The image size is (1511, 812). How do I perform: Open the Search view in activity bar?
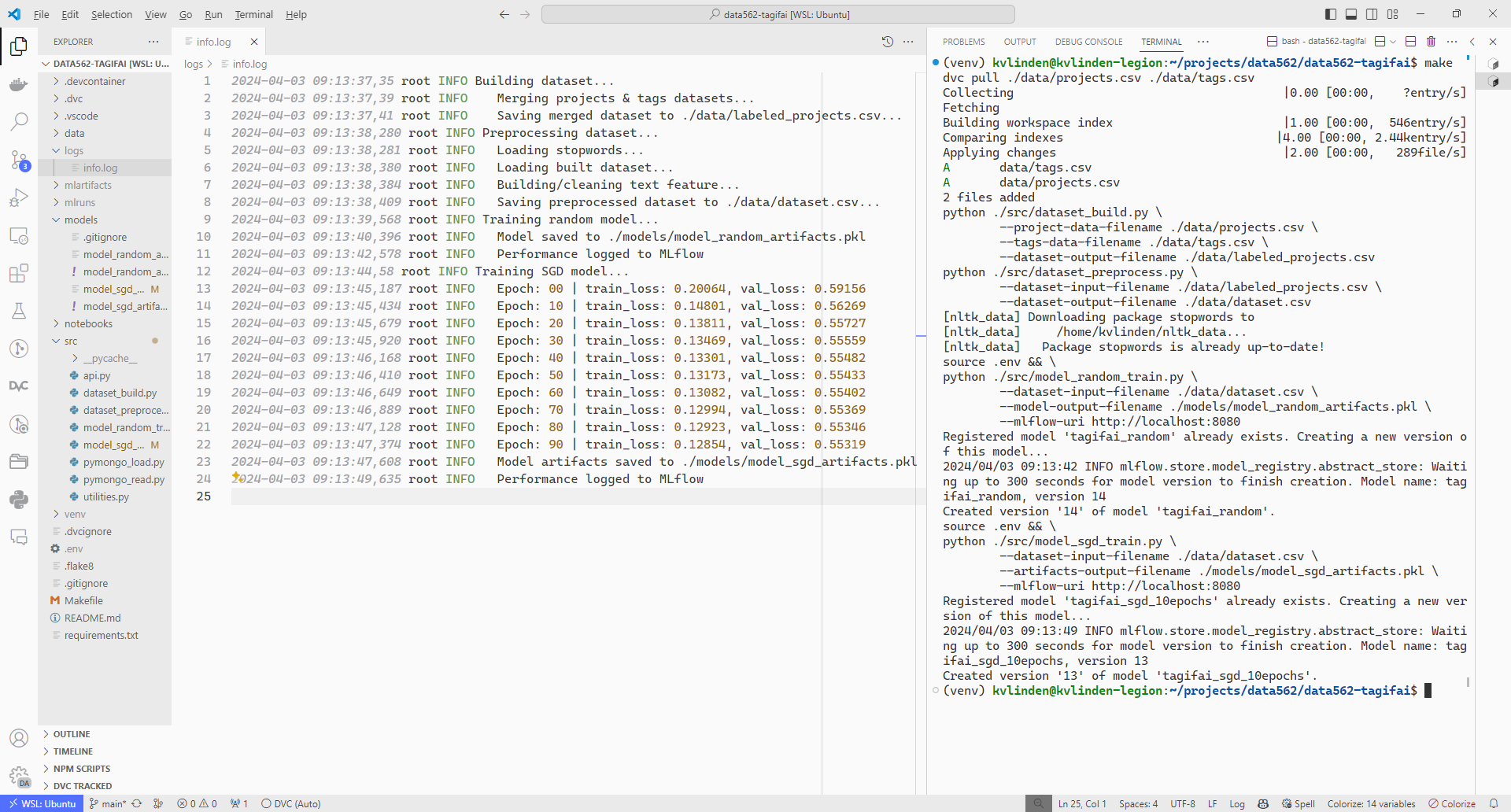click(19, 122)
